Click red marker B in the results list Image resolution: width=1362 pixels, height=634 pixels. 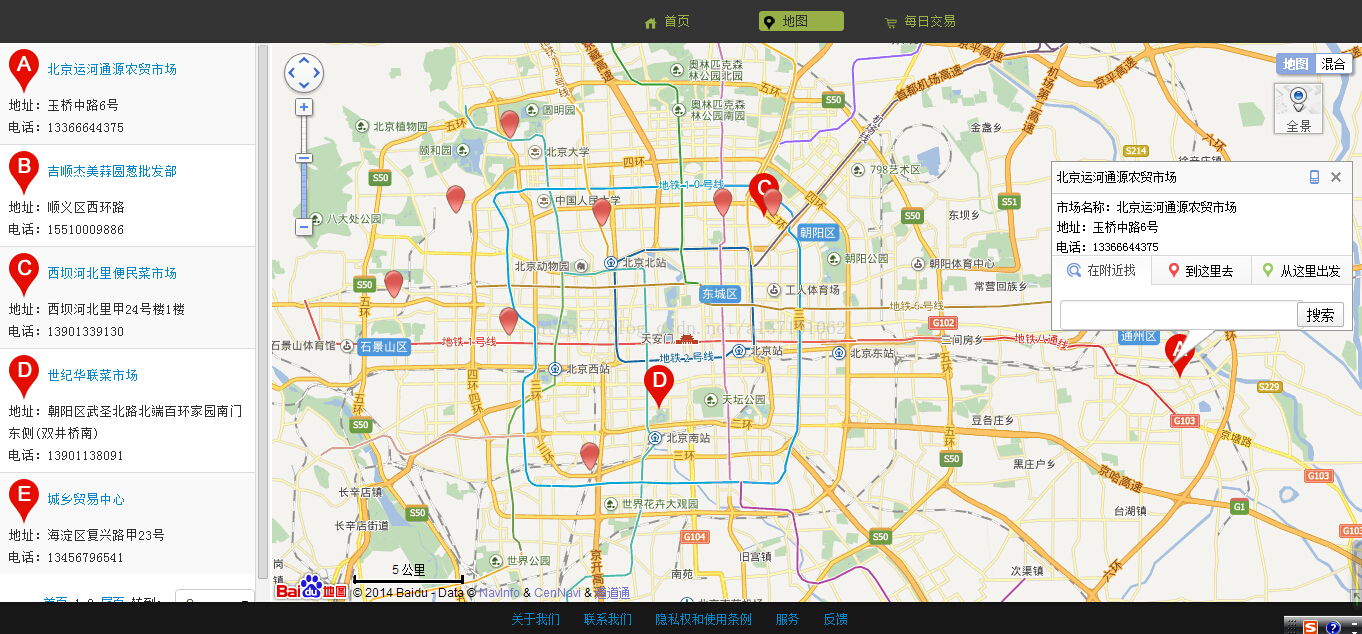[x=24, y=172]
